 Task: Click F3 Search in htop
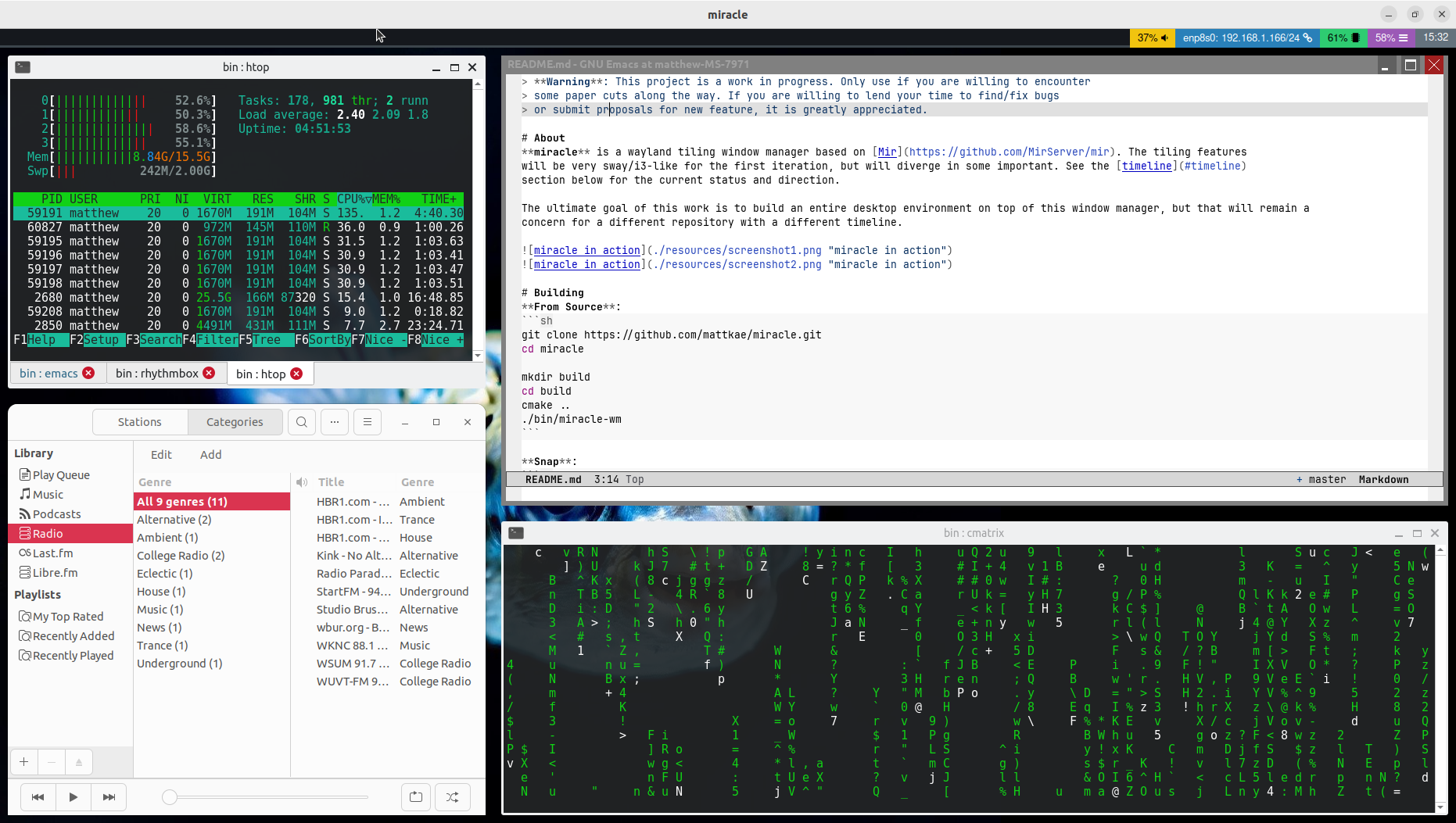[x=153, y=340]
